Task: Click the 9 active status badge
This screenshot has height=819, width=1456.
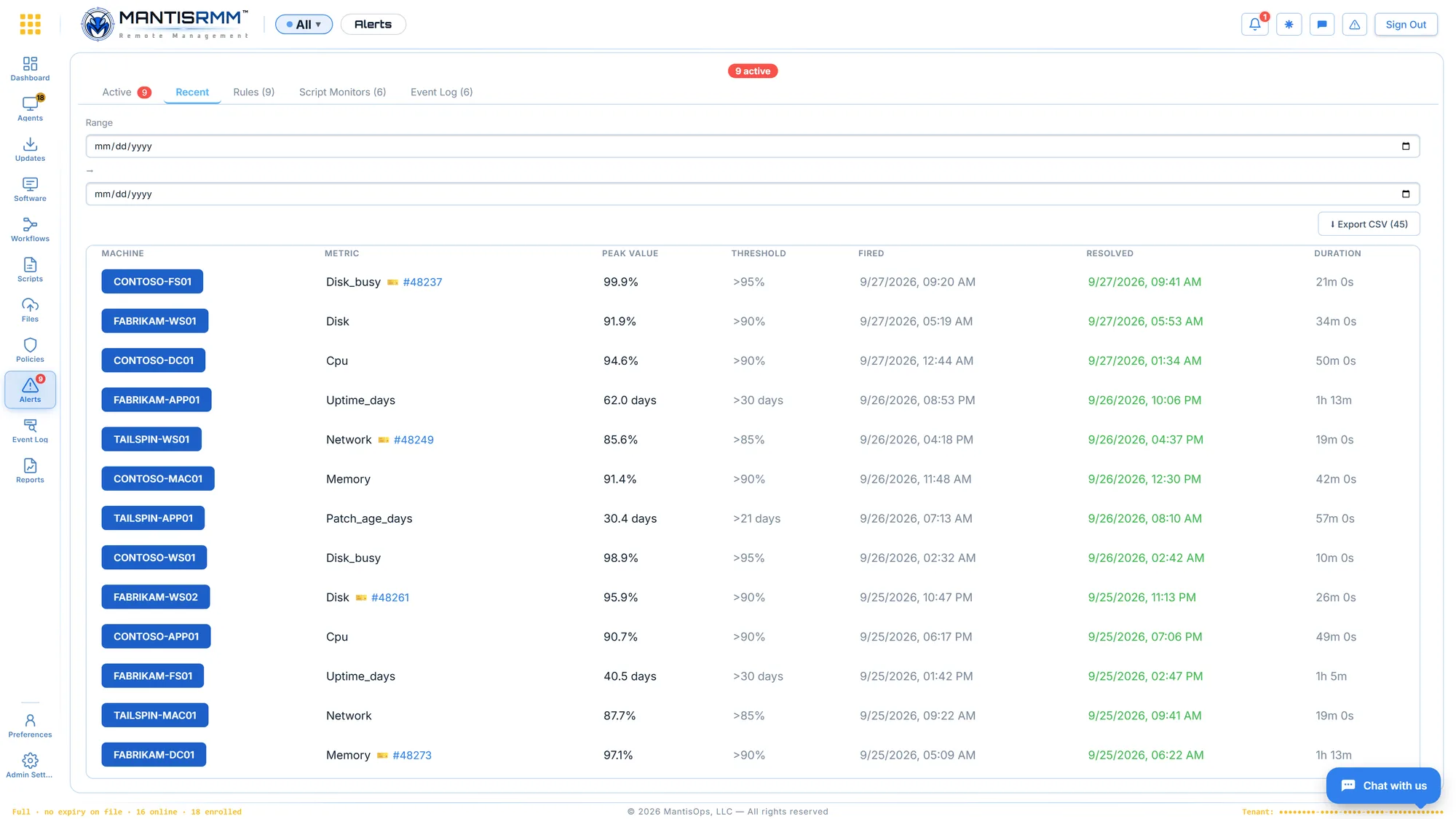Action: 753,71
